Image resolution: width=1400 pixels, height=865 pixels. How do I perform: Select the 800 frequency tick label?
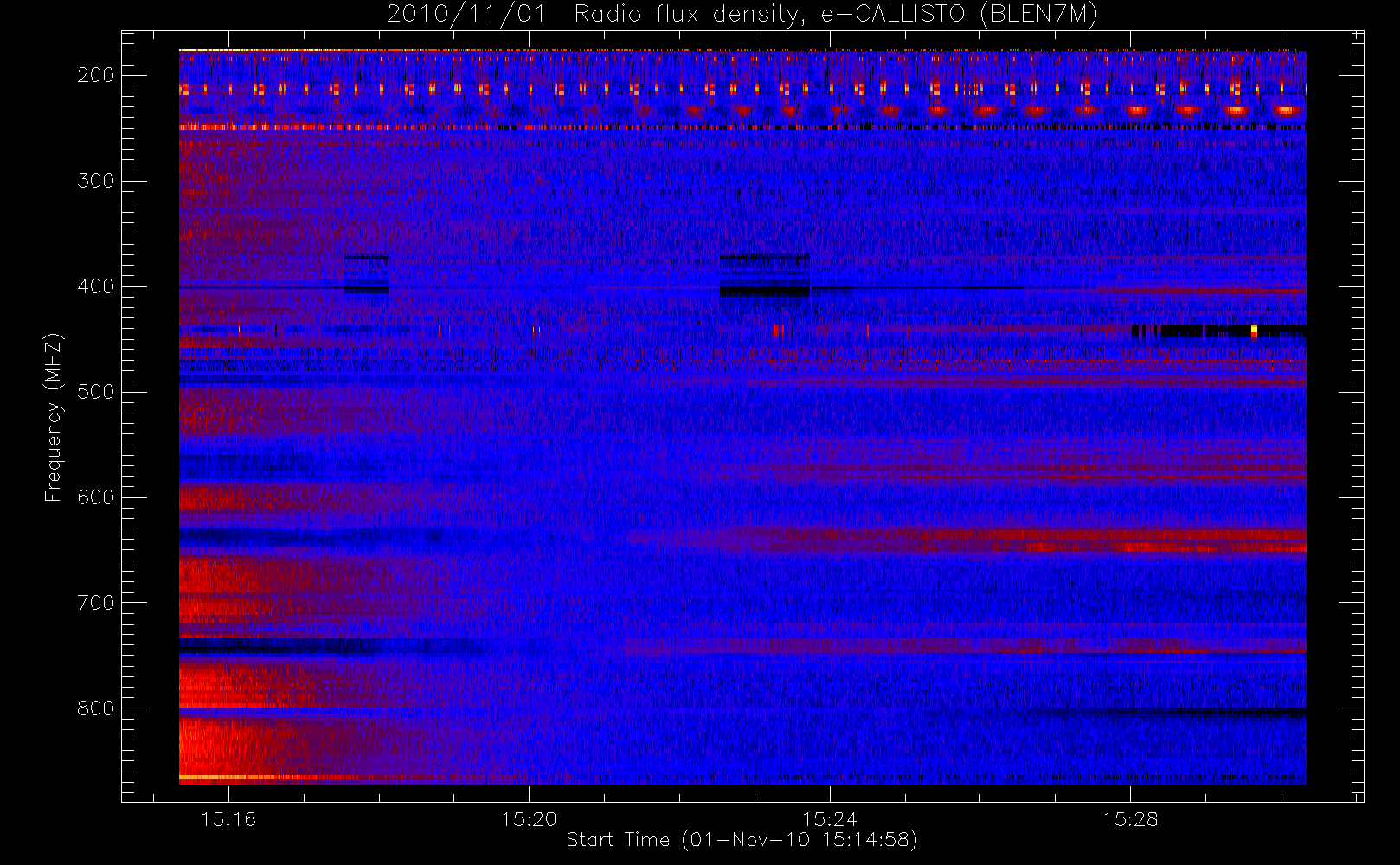click(96, 708)
